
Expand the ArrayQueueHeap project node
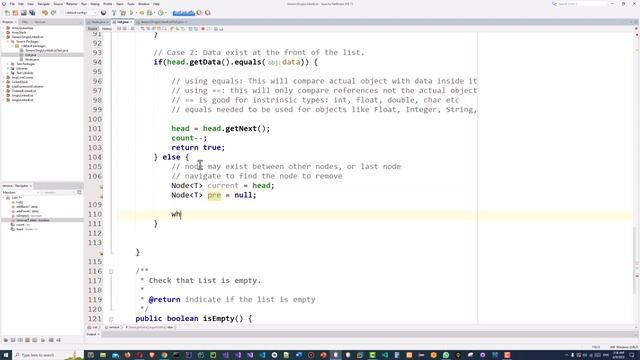coord(4,28)
